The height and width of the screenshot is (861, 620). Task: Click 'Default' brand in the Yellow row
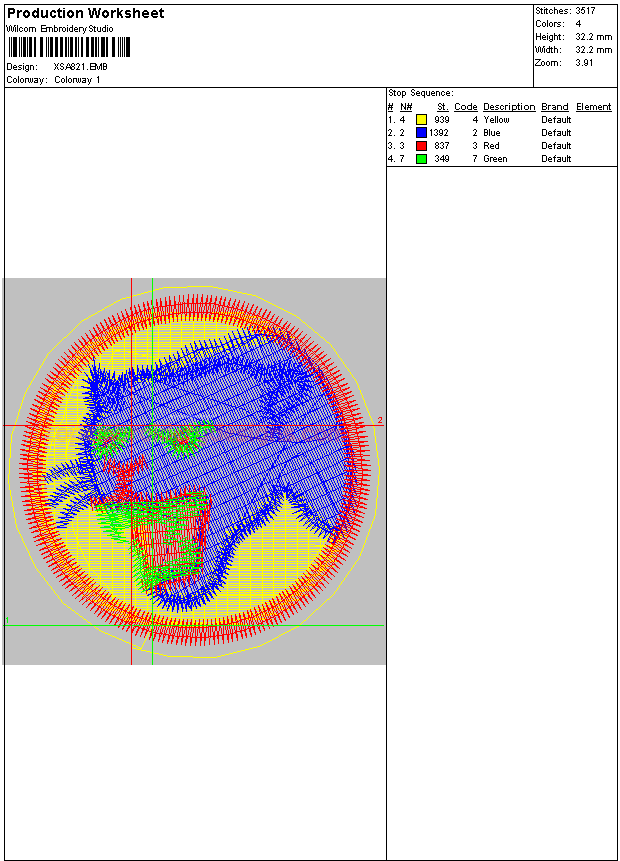point(556,119)
